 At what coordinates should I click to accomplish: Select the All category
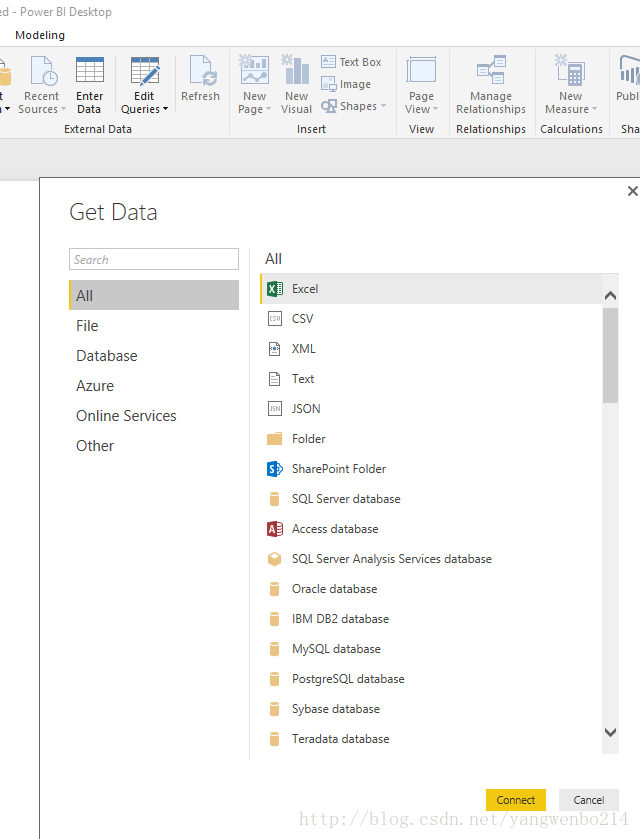click(154, 295)
